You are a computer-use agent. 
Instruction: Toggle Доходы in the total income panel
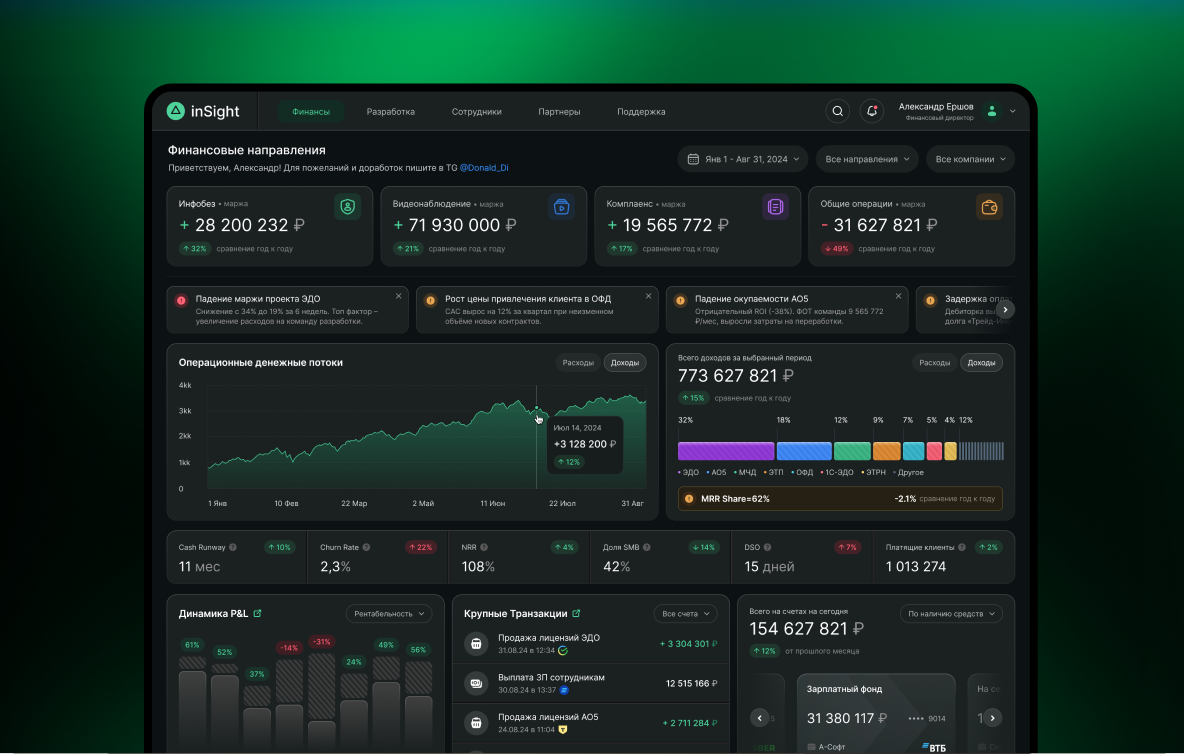(981, 362)
